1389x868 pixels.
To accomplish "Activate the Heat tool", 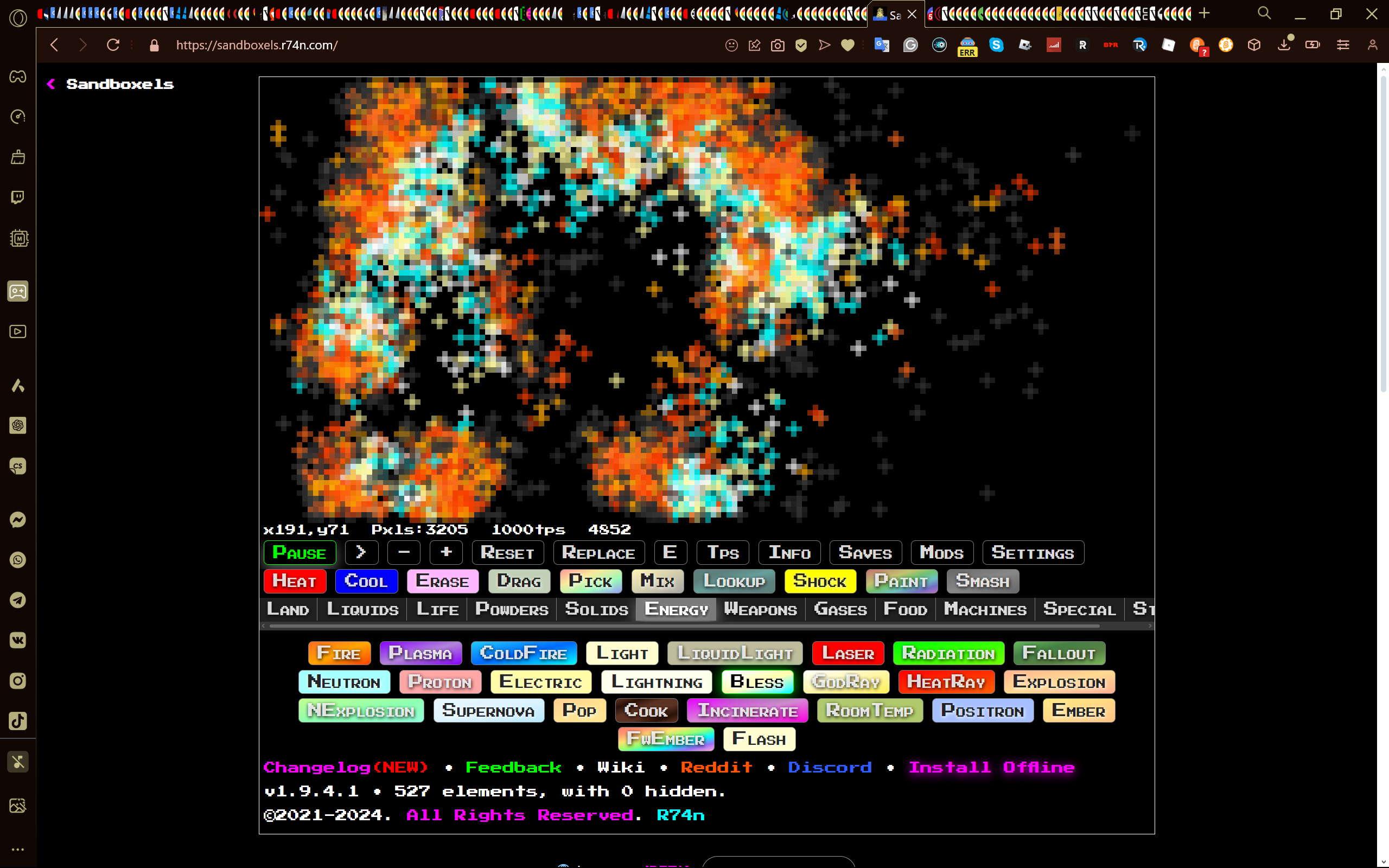I will point(295,581).
